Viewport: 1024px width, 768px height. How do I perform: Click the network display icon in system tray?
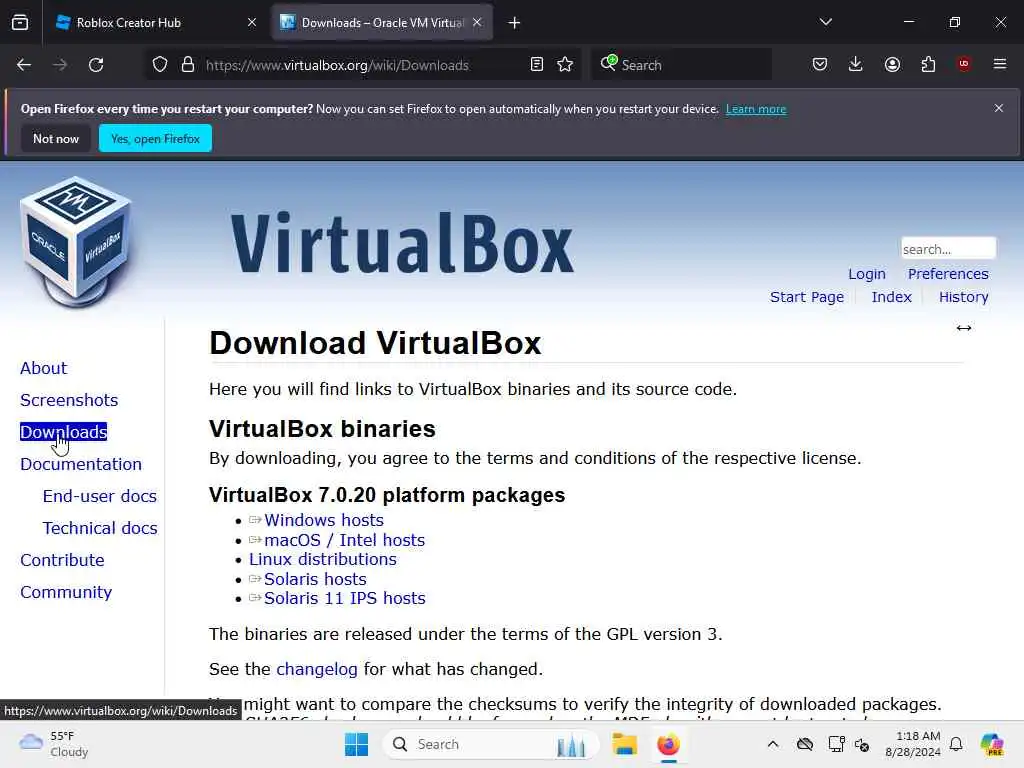(x=836, y=744)
